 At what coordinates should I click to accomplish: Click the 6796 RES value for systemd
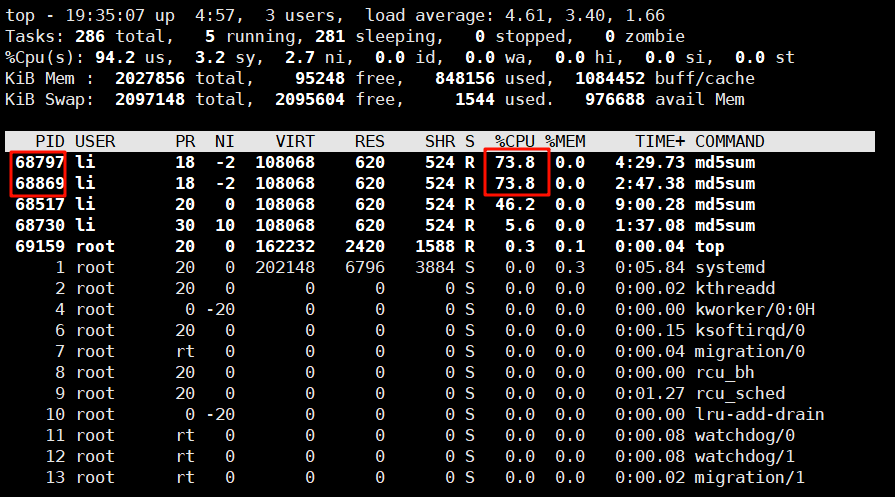[365, 268]
